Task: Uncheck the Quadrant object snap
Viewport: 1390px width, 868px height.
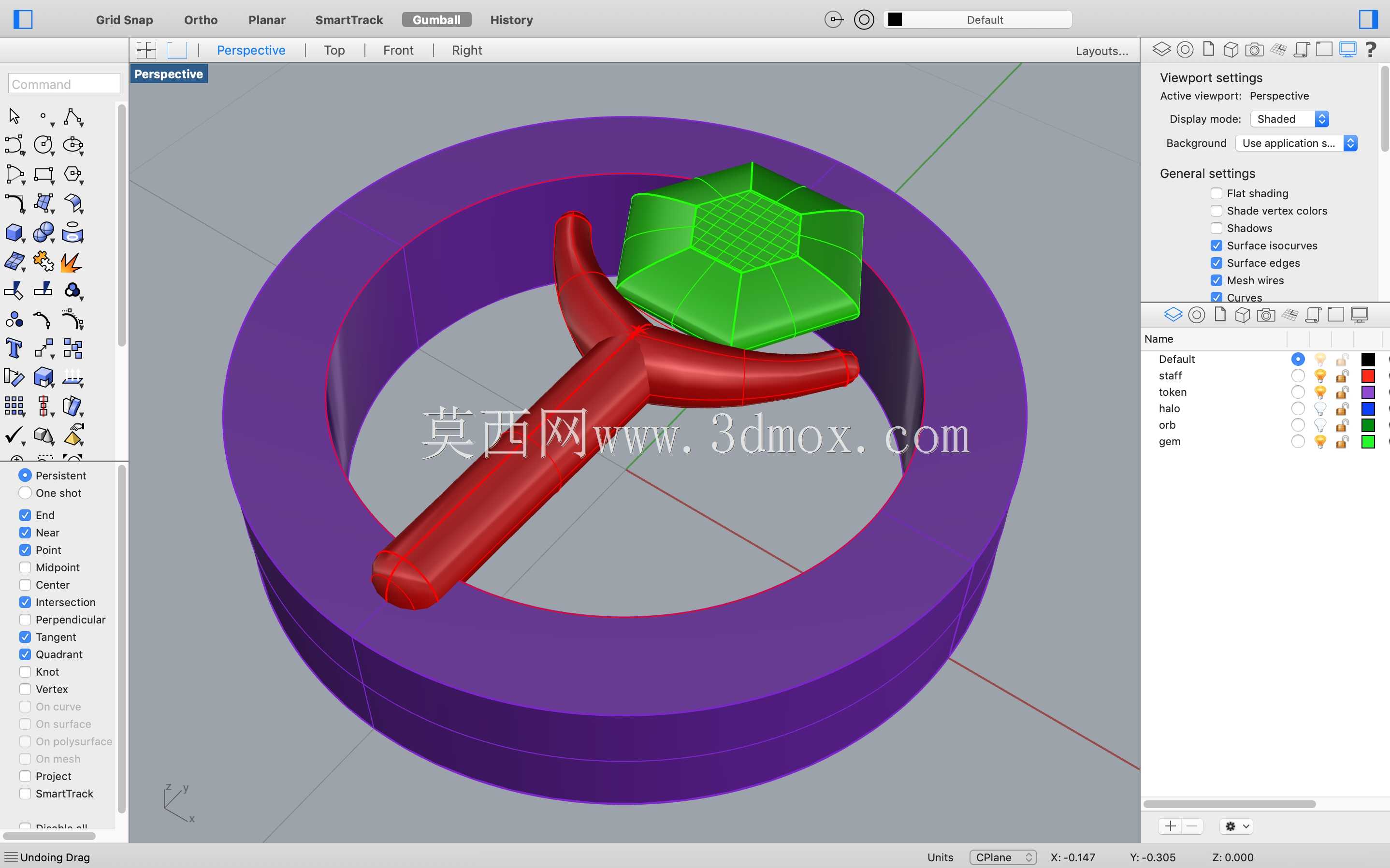Action: 25,654
